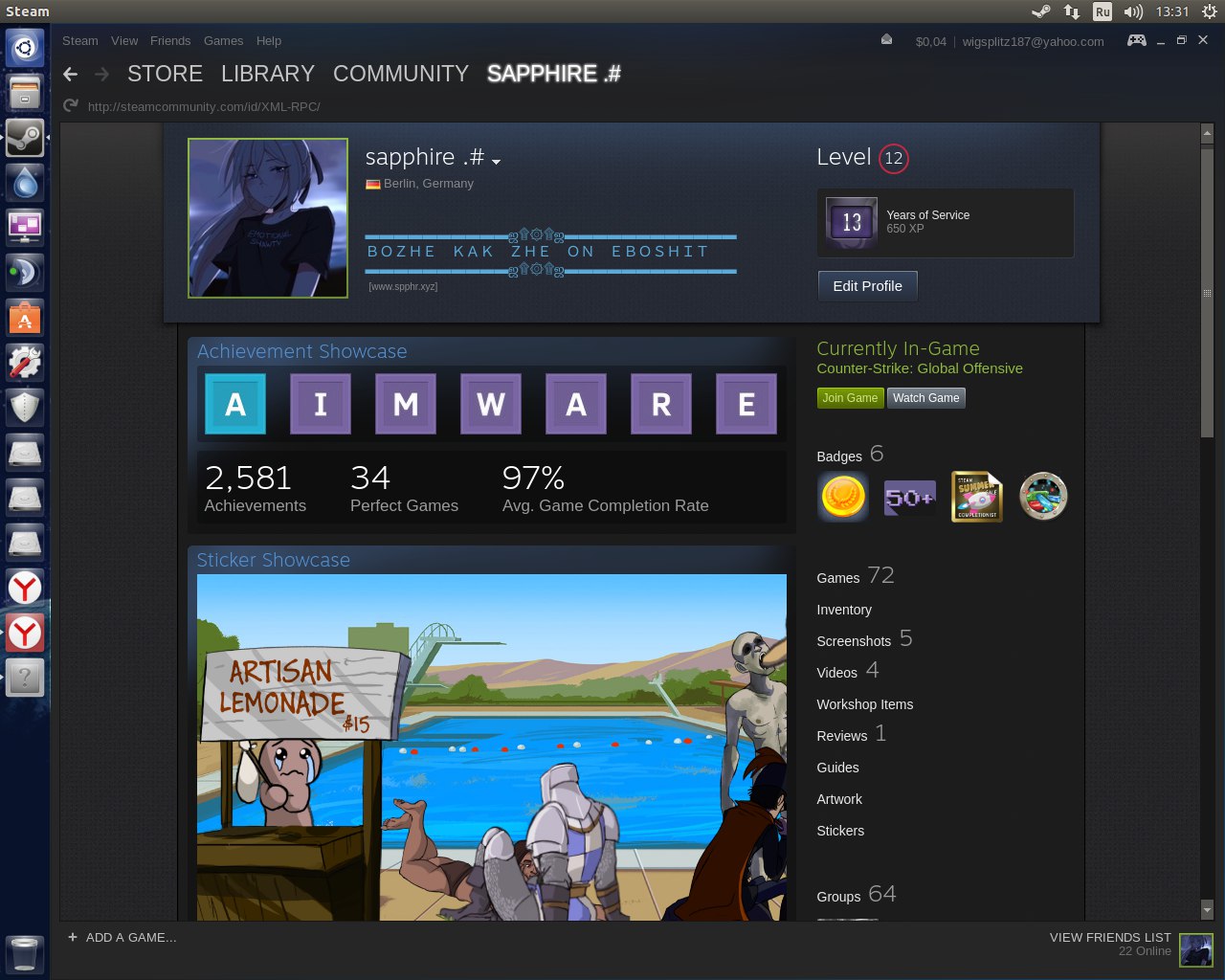Click the scrollbar up arrow

tap(1207, 133)
